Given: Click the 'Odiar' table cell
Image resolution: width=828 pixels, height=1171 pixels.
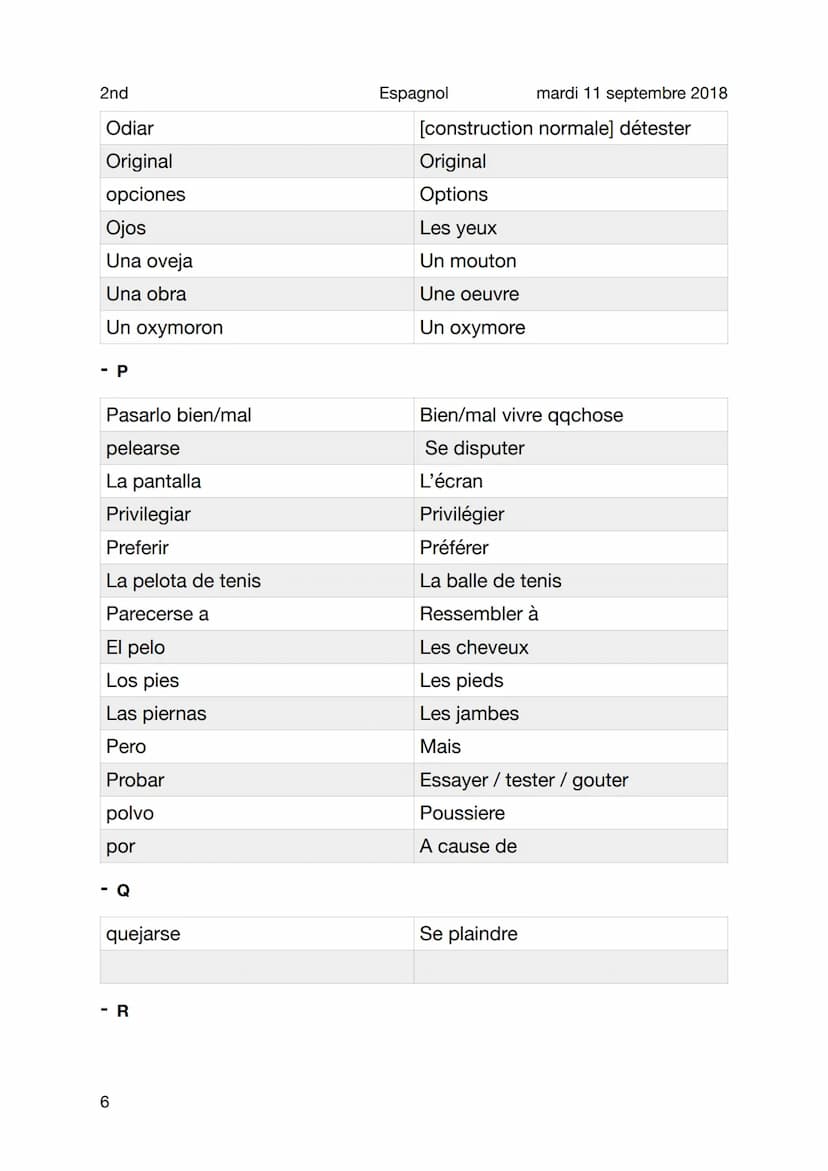Looking at the screenshot, I should click(257, 128).
